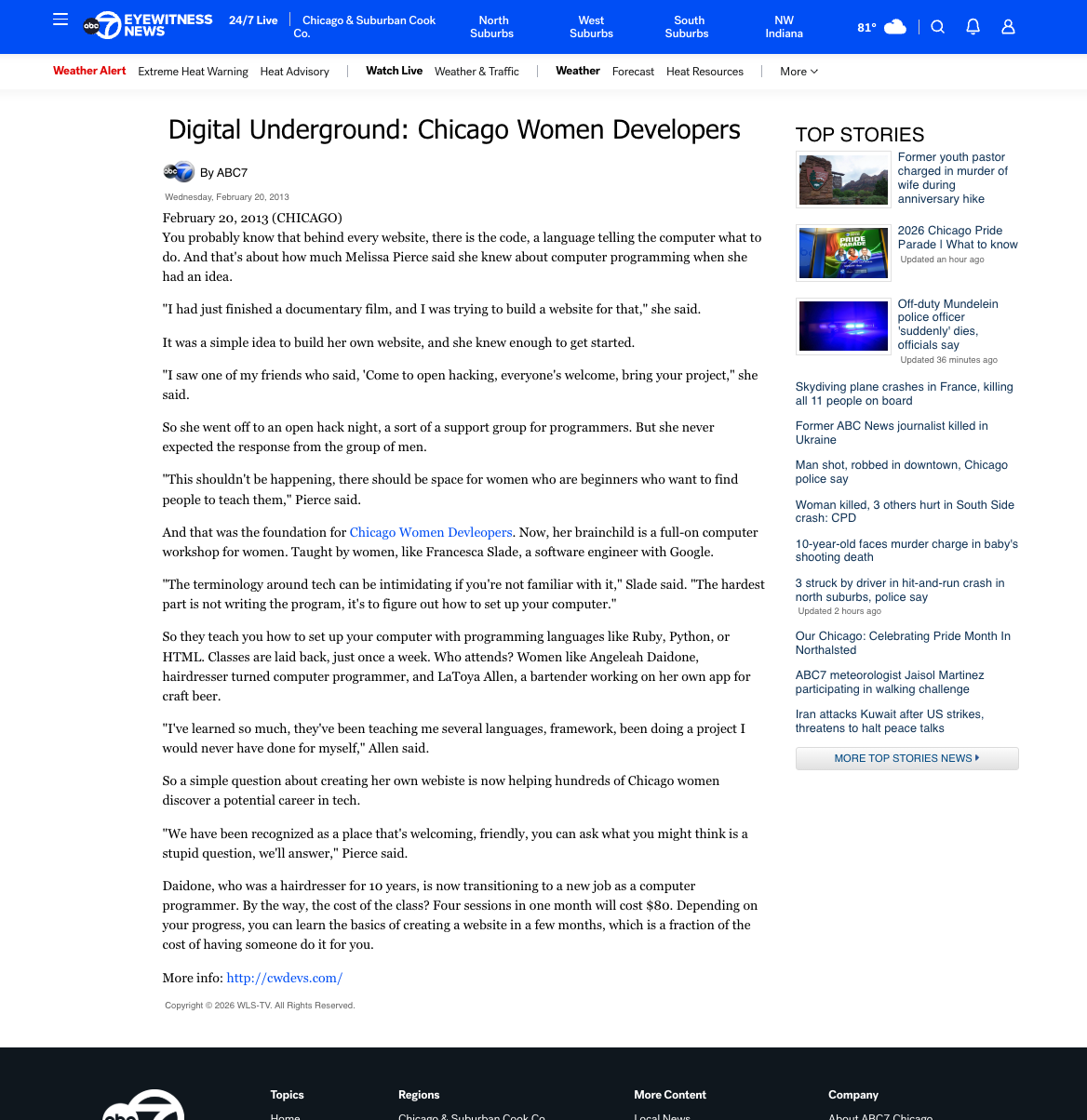The width and height of the screenshot is (1087, 1120).
Task: Click the By ABC7 byline text
Action: coord(223,173)
